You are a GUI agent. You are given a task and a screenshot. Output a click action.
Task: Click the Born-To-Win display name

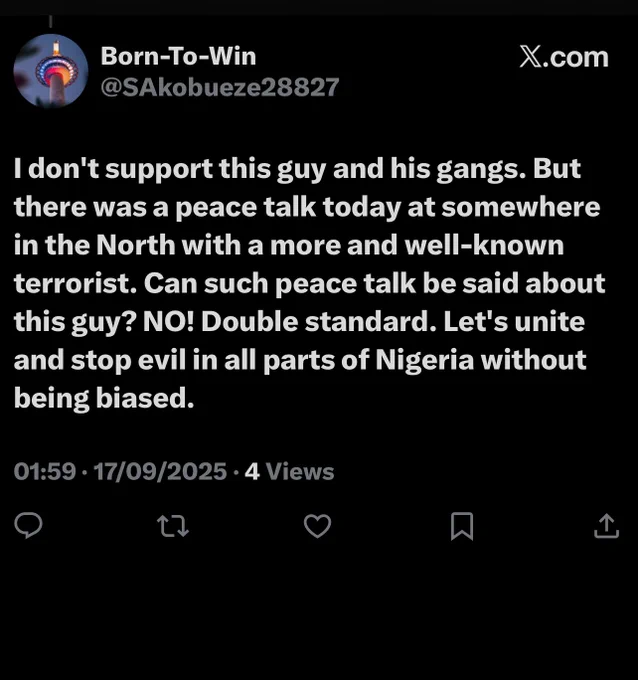click(178, 56)
